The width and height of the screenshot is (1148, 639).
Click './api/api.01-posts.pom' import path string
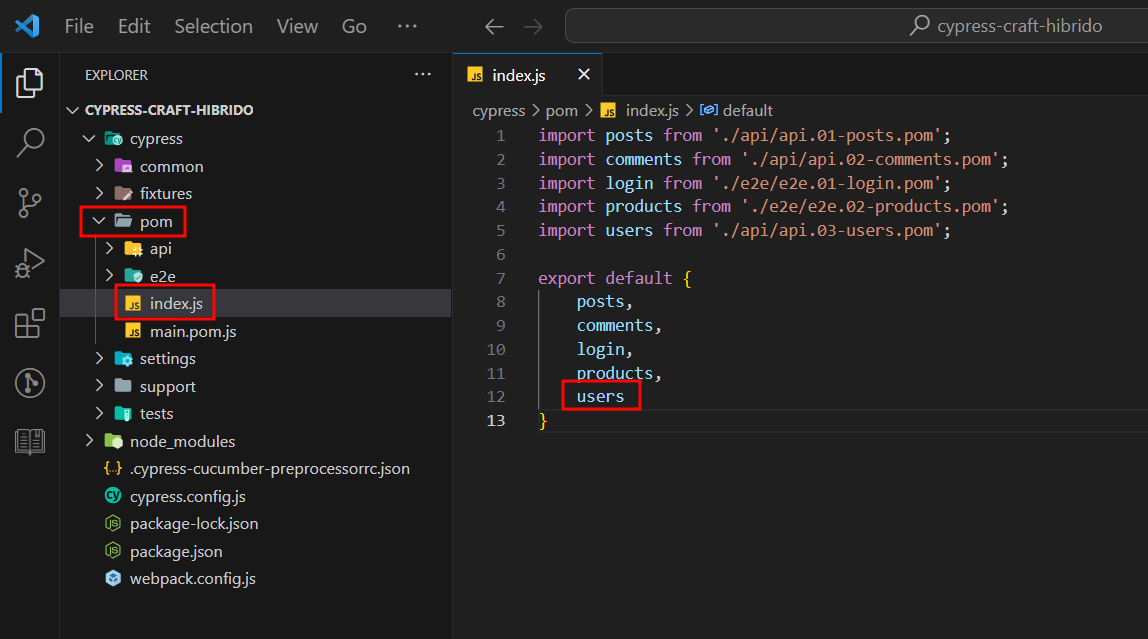pyautogui.click(x=827, y=135)
